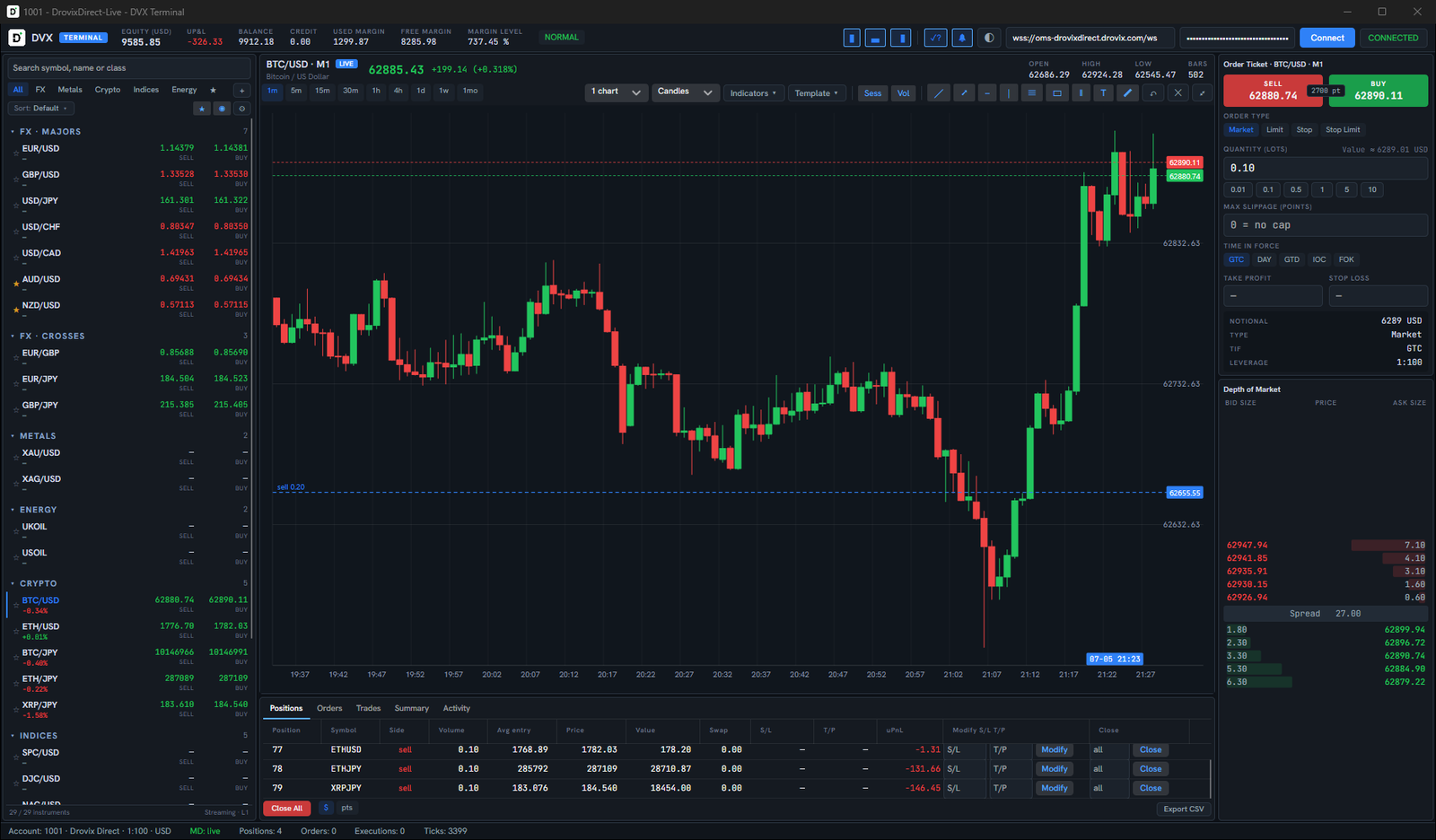
Task: Show favorites with the white star tab
Action: tap(213, 90)
